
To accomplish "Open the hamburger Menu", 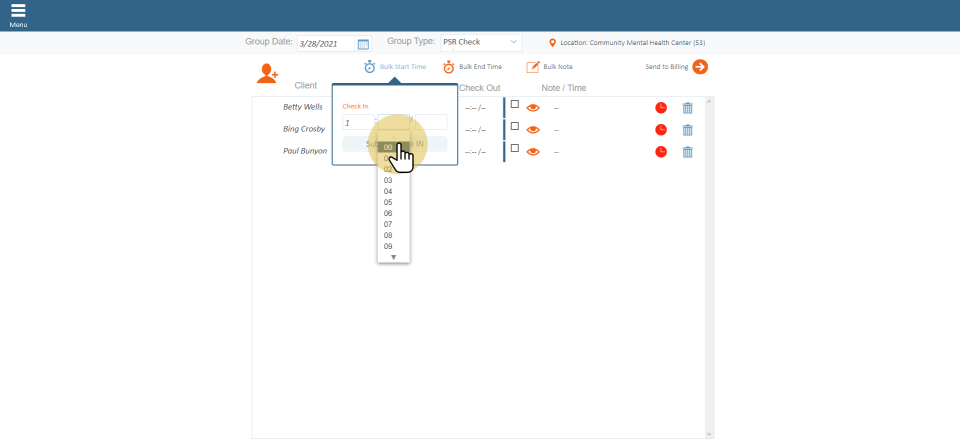I will (18, 13).
